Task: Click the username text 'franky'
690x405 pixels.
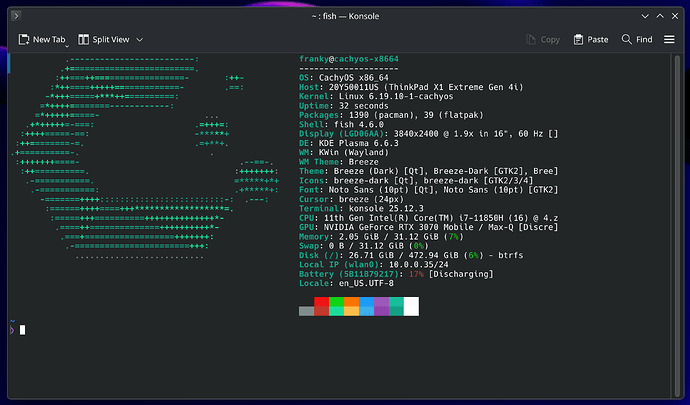Action: tap(314, 59)
